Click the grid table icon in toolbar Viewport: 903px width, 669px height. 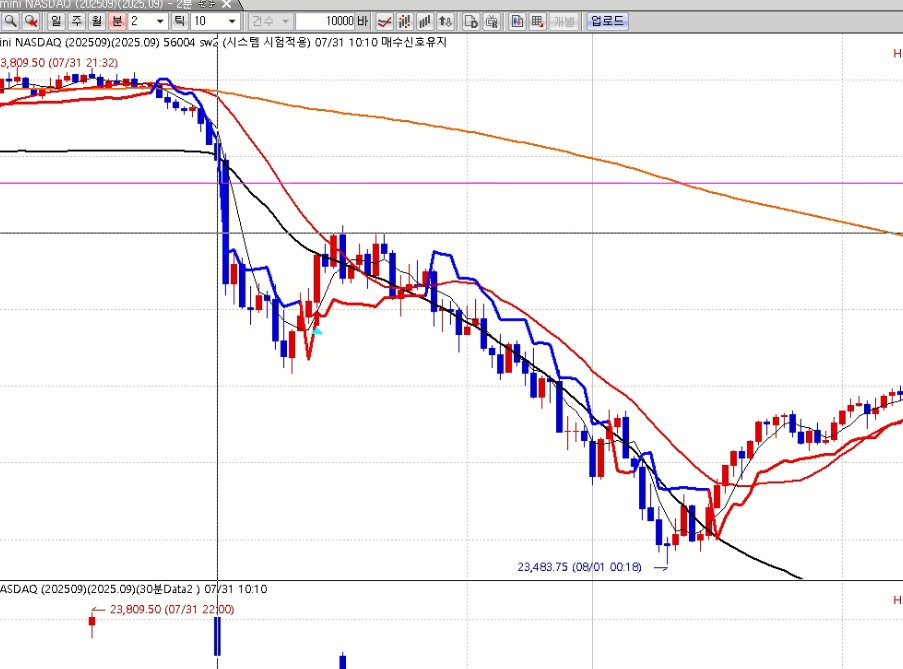538,21
